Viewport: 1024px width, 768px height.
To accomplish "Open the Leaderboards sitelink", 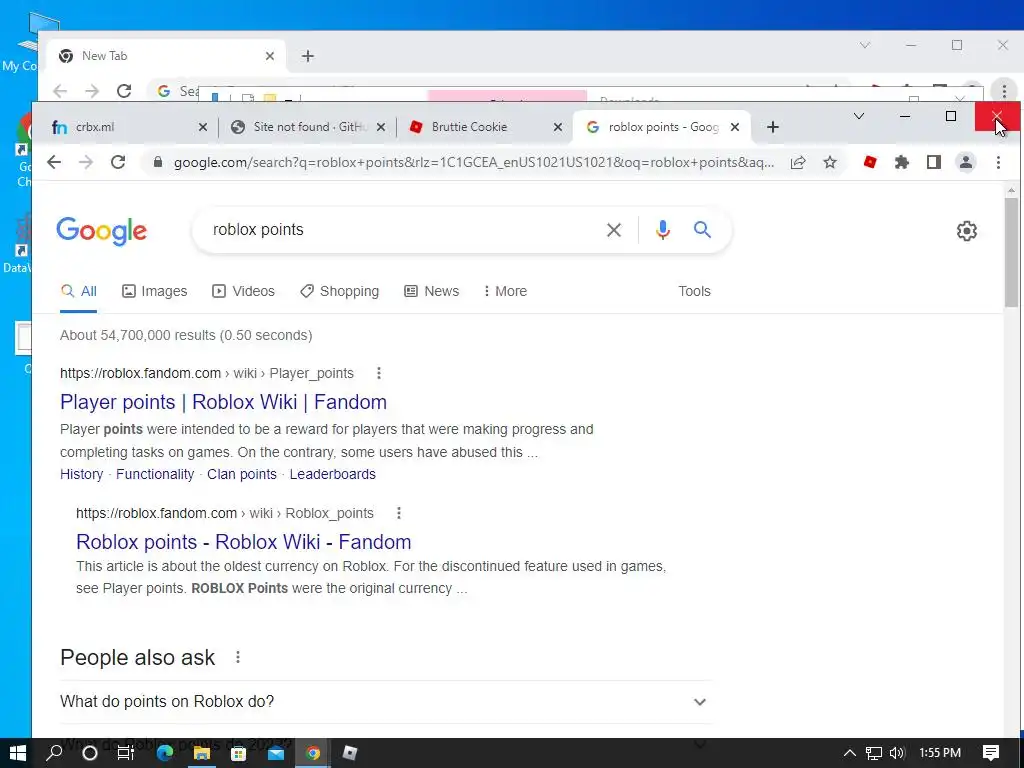I will (332, 474).
